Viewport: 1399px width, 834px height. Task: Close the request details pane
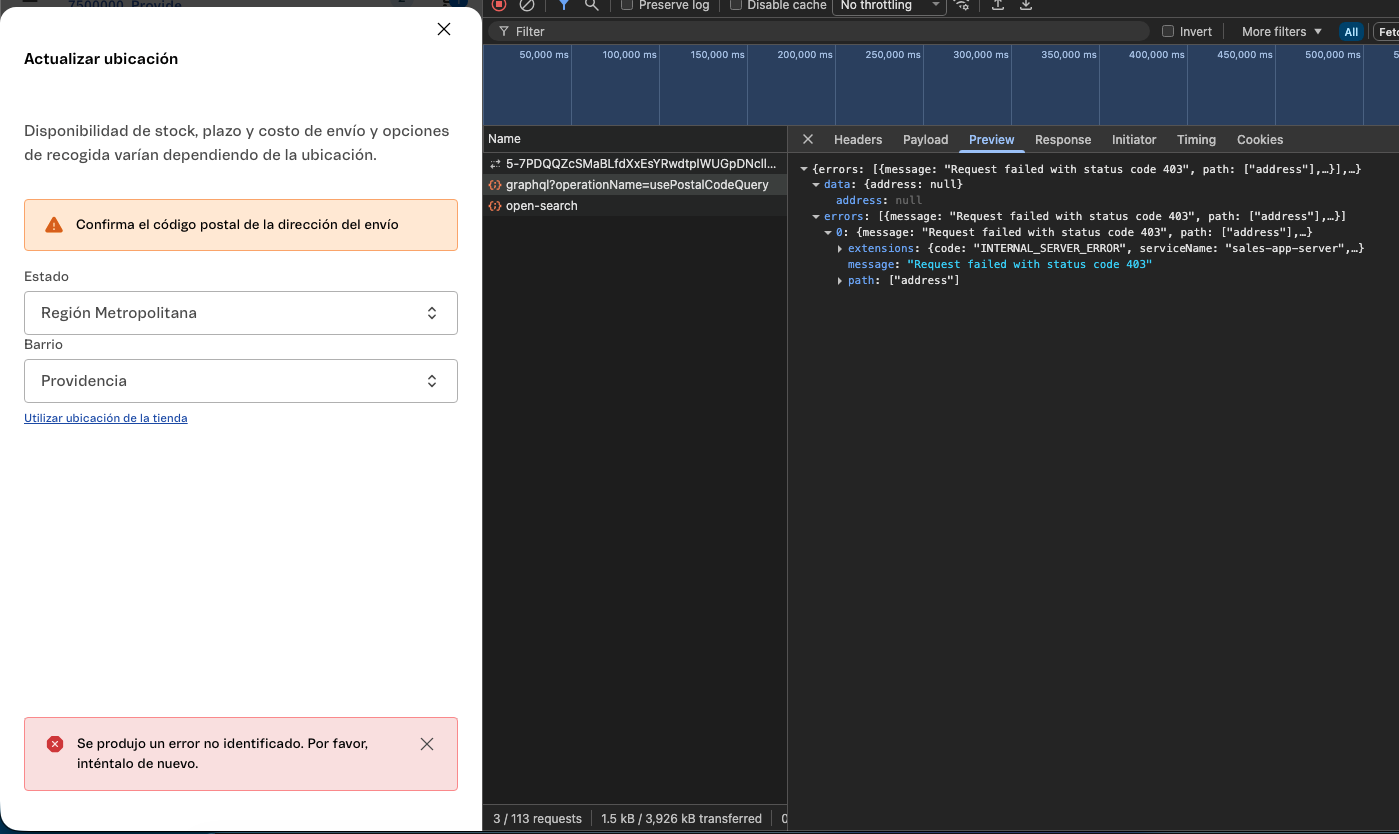[x=808, y=139]
